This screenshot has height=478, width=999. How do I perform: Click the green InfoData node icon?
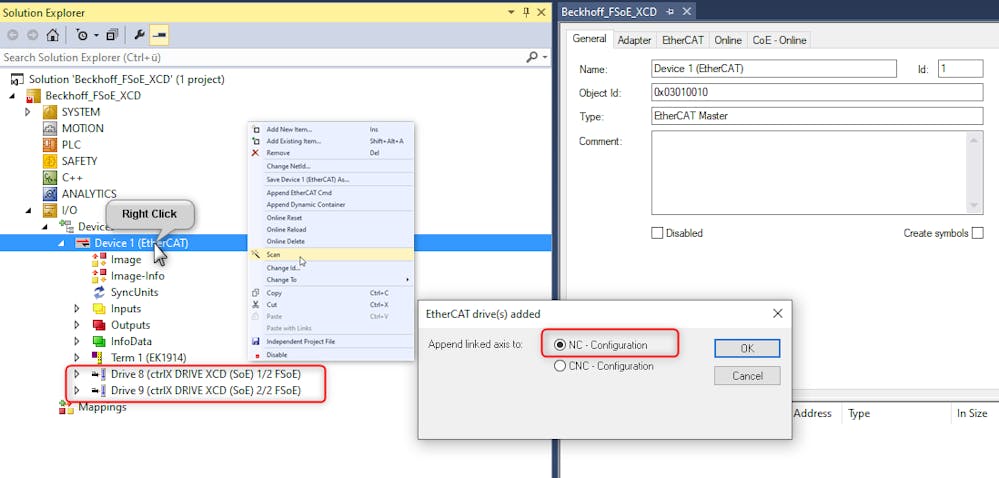point(99,342)
